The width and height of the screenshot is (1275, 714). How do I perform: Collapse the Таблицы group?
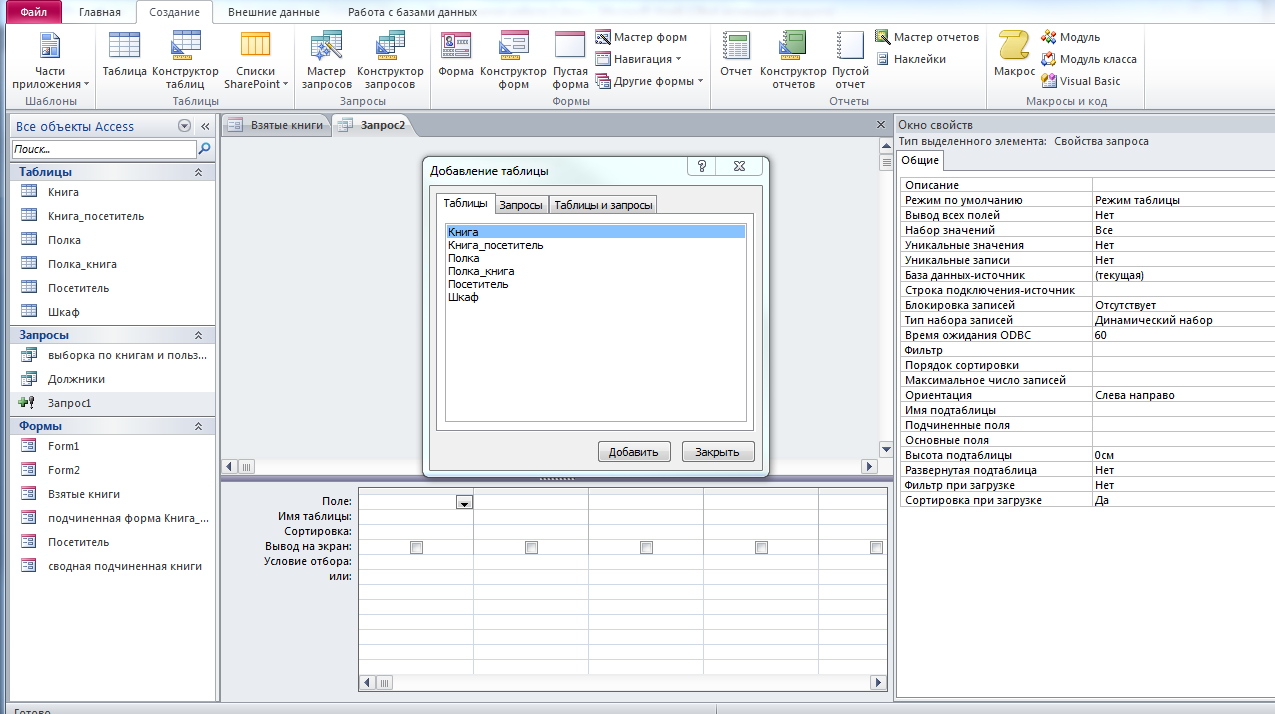198,172
